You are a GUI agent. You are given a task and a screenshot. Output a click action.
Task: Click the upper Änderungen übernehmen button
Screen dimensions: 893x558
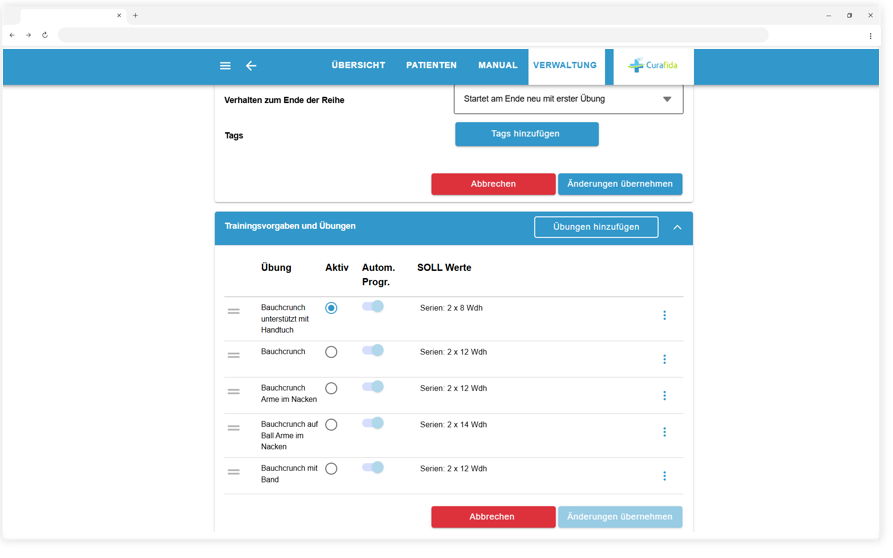click(620, 184)
